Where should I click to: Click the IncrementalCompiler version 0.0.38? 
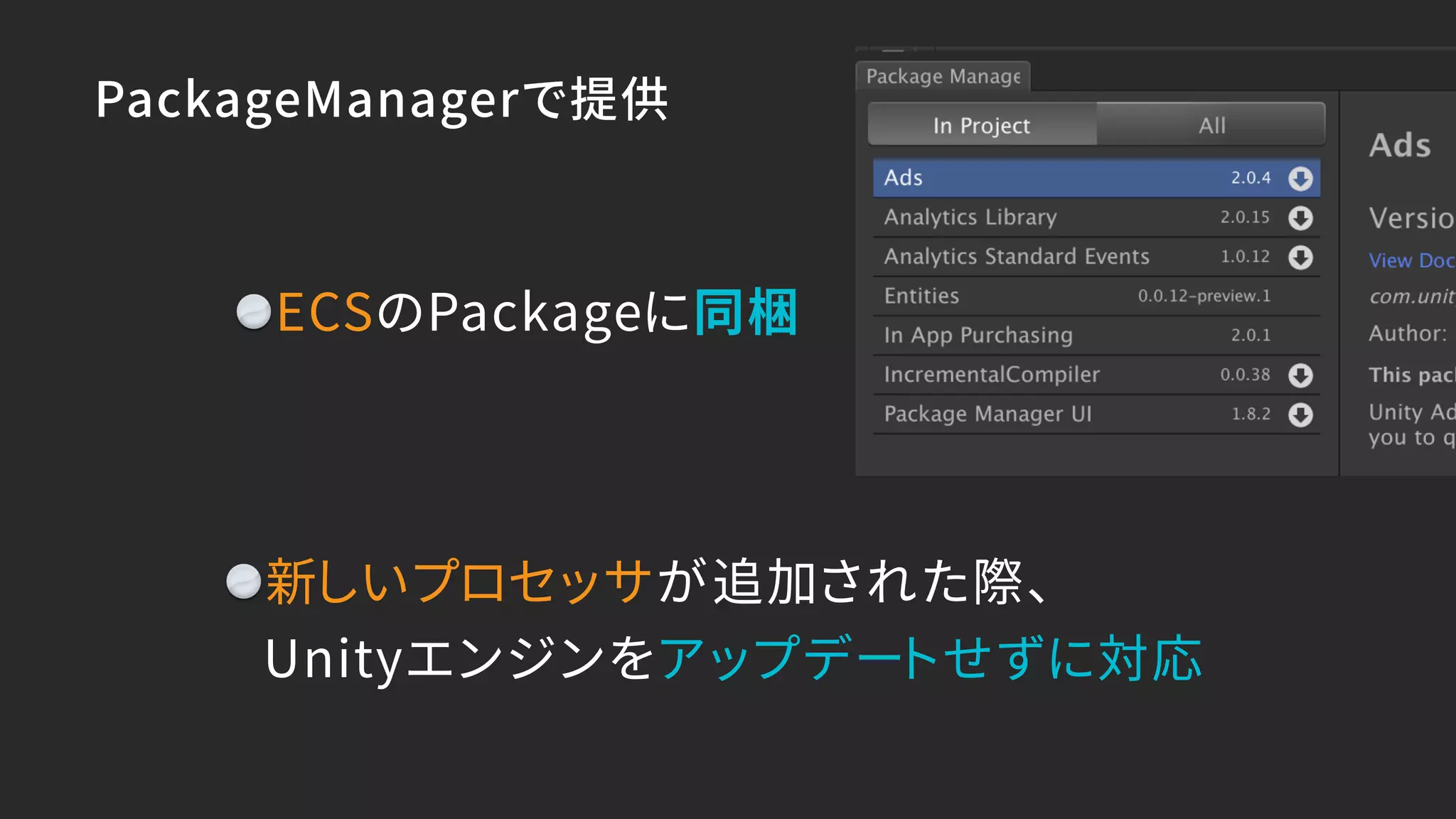click(1245, 375)
